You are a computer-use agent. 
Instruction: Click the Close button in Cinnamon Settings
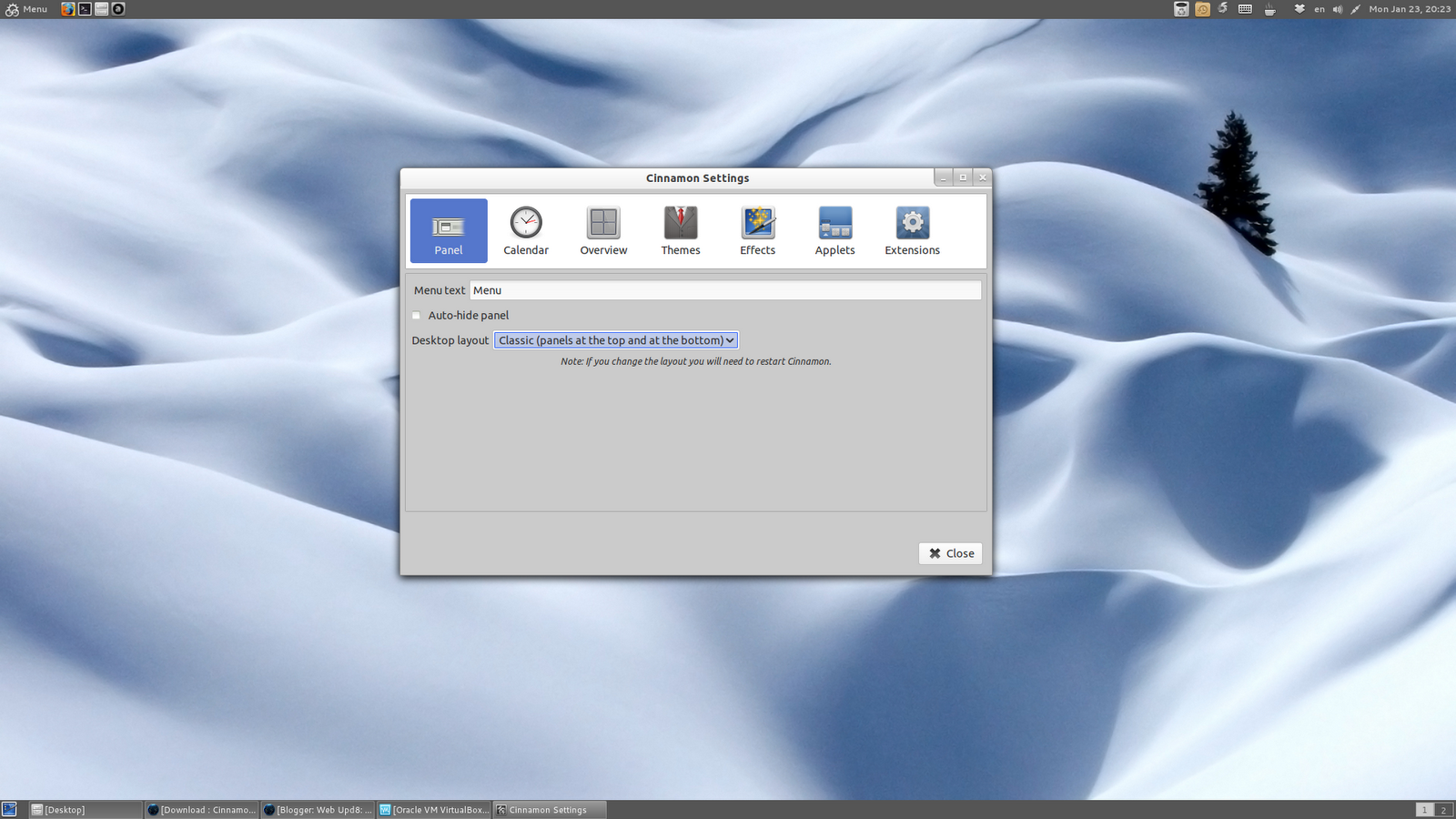point(950,552)
